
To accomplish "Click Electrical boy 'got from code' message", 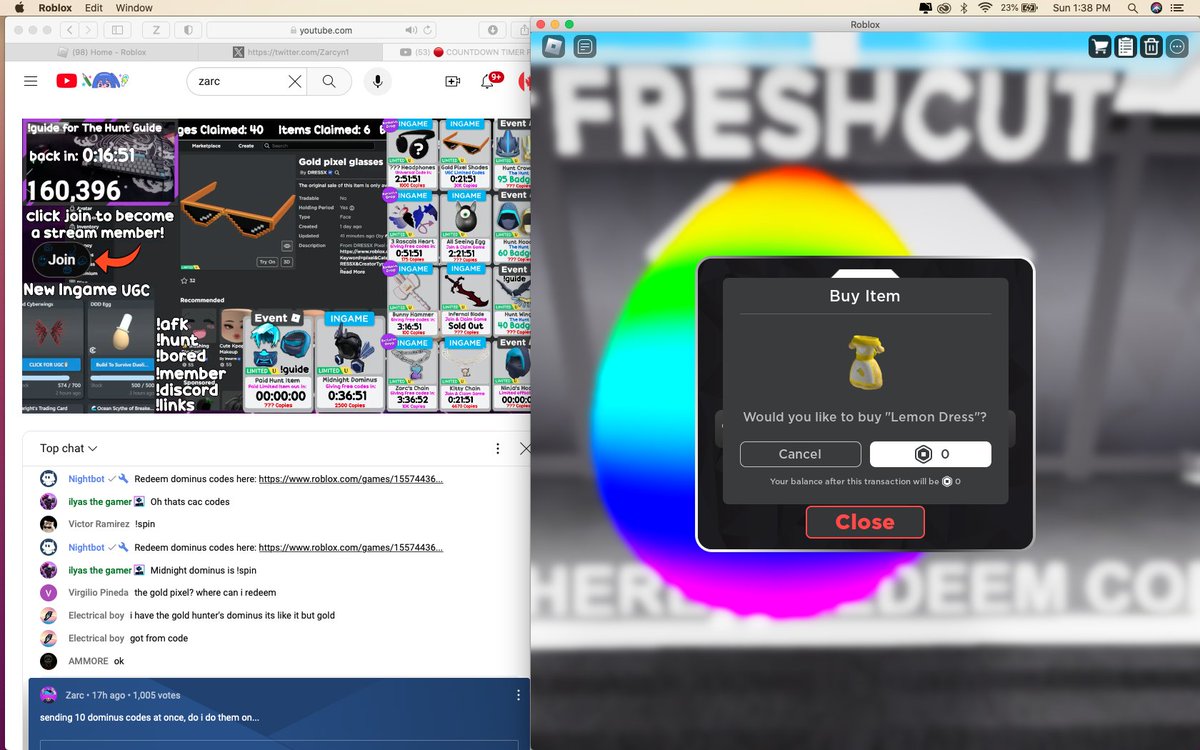I will pyautogui.click(x=159, y=639).
